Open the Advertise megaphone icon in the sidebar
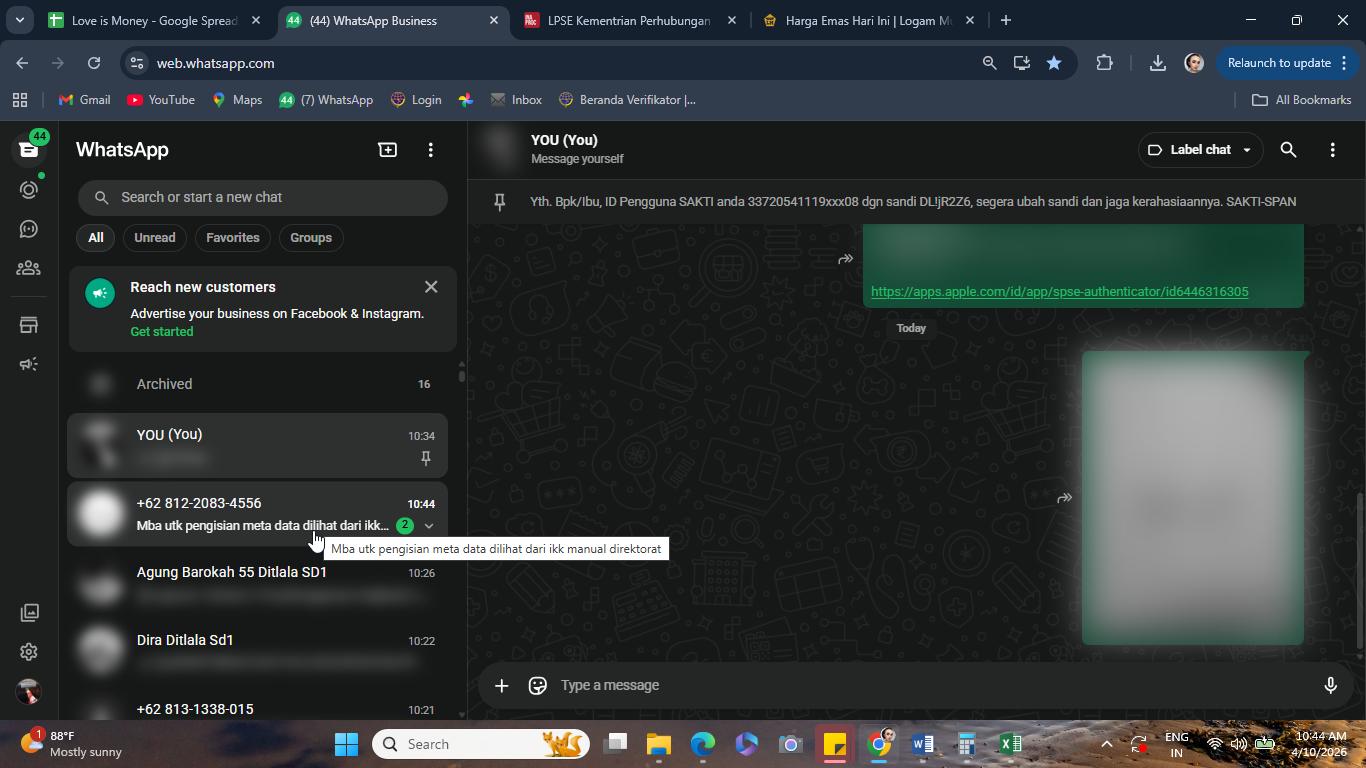This screenshot has height=768, width=1366. click(x=29, y=364)
